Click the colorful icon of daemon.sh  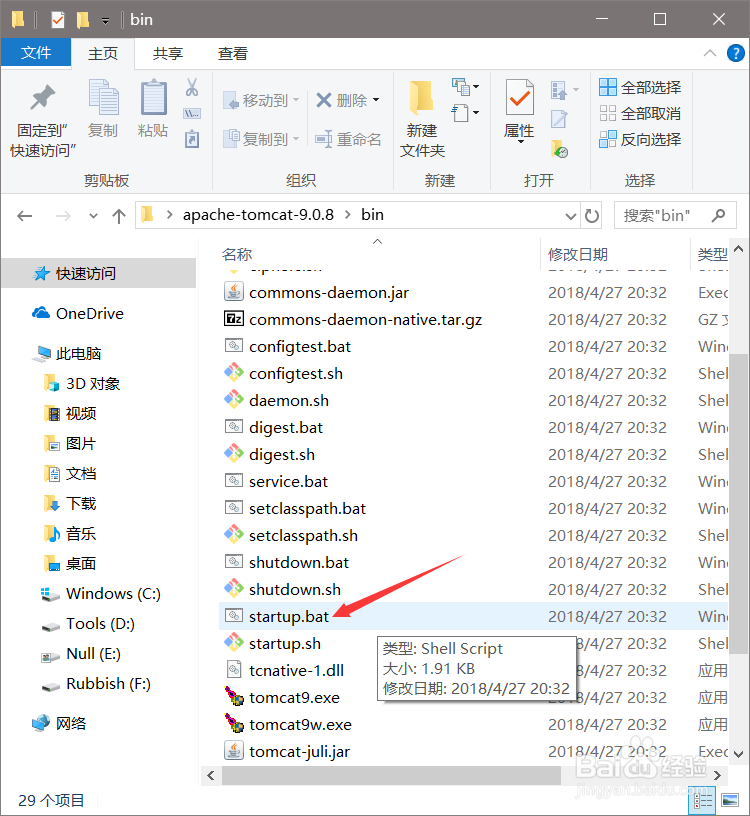tap(234, 400)
